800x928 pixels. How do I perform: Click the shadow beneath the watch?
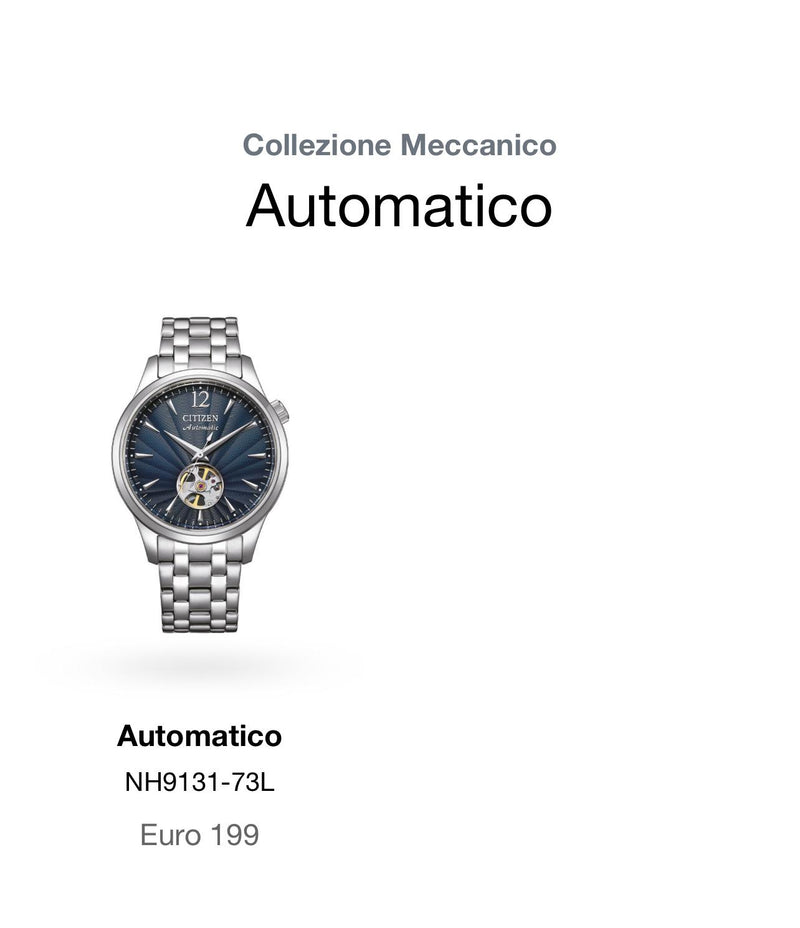(200, 666)
